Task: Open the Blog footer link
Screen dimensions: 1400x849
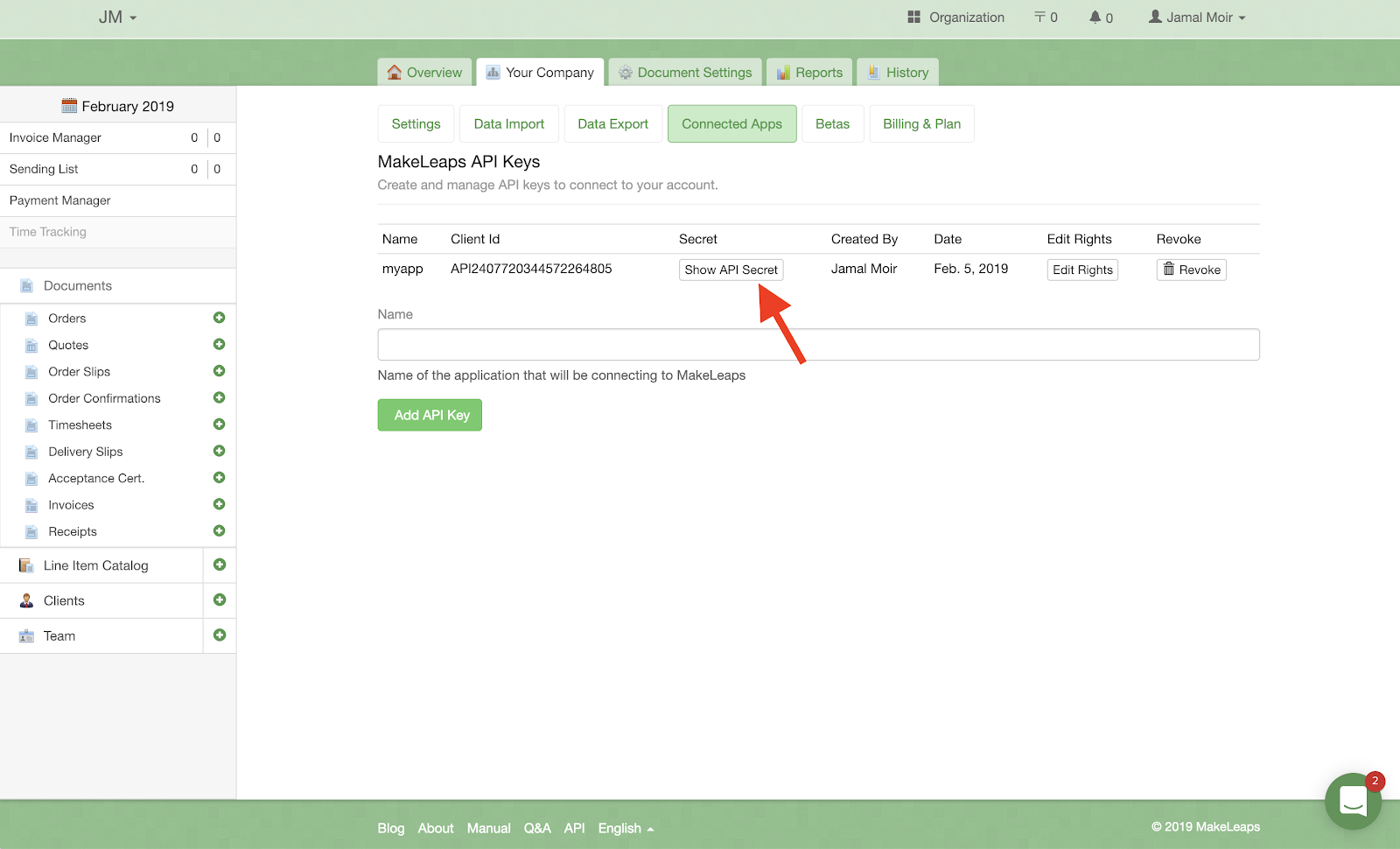Action: coord(391,828)
